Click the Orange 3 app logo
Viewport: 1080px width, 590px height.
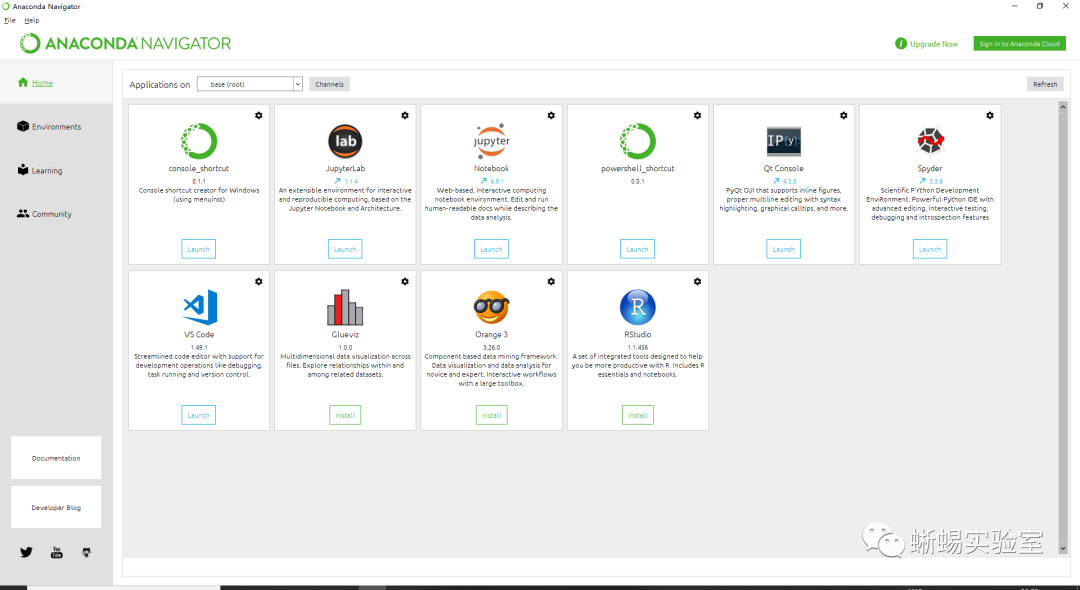(491, 307)
